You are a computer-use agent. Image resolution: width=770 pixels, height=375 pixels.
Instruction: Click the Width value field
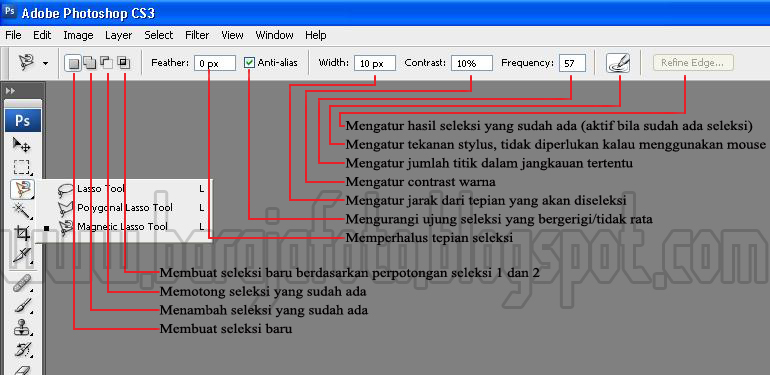click(375, 63)
